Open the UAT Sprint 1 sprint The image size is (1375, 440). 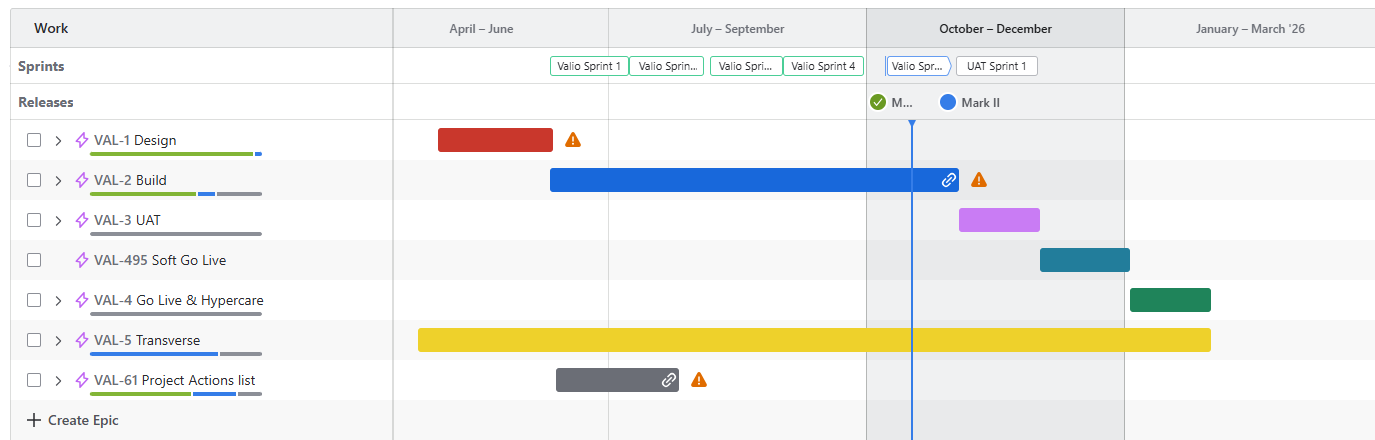pyautogui.click(x=996, y=66)
